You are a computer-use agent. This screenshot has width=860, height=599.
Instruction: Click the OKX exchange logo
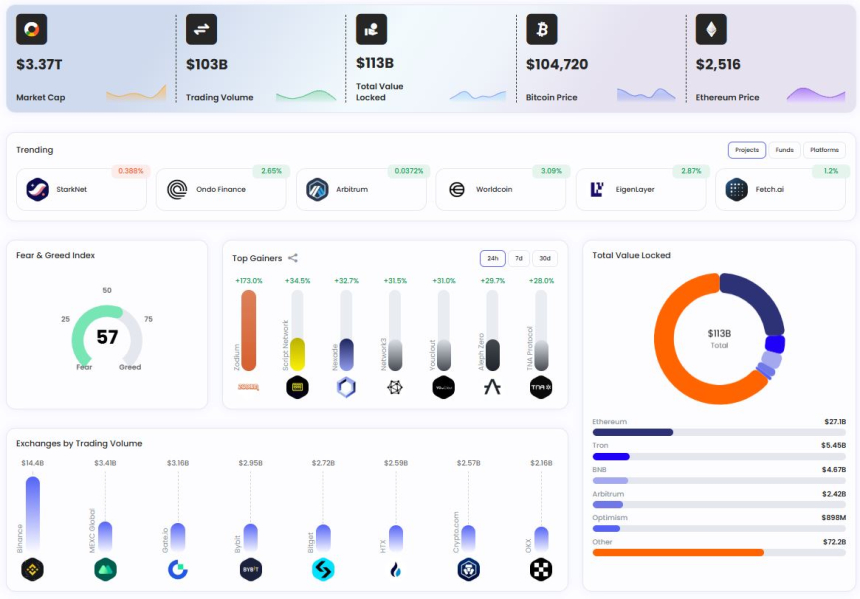541,569
